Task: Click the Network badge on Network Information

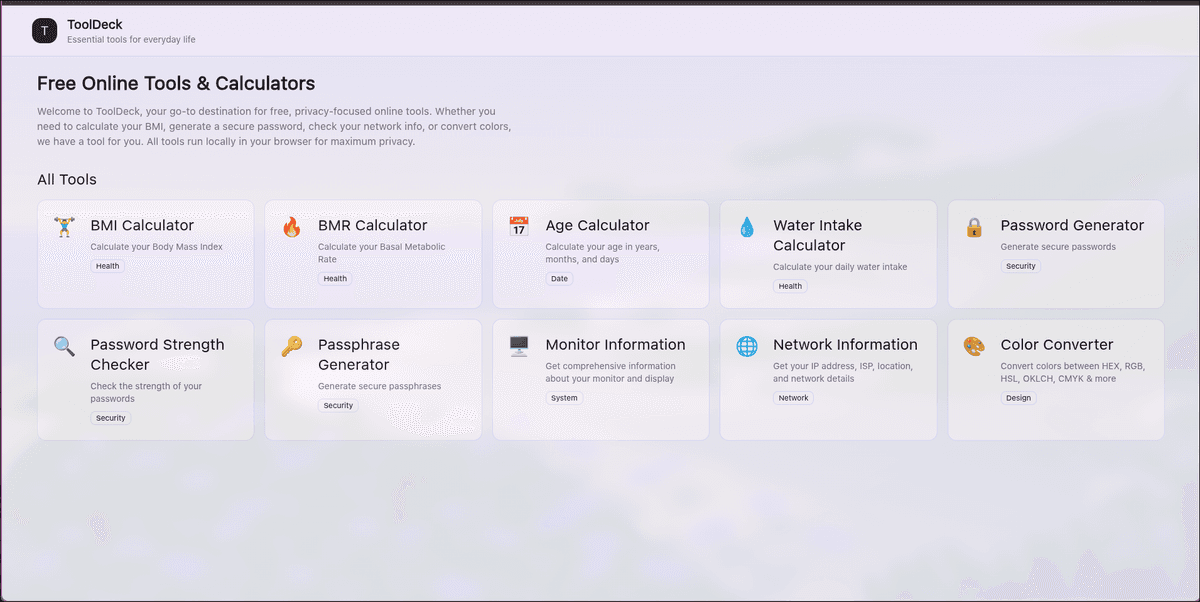Action: pyautogui.click(x=793, y=397)
